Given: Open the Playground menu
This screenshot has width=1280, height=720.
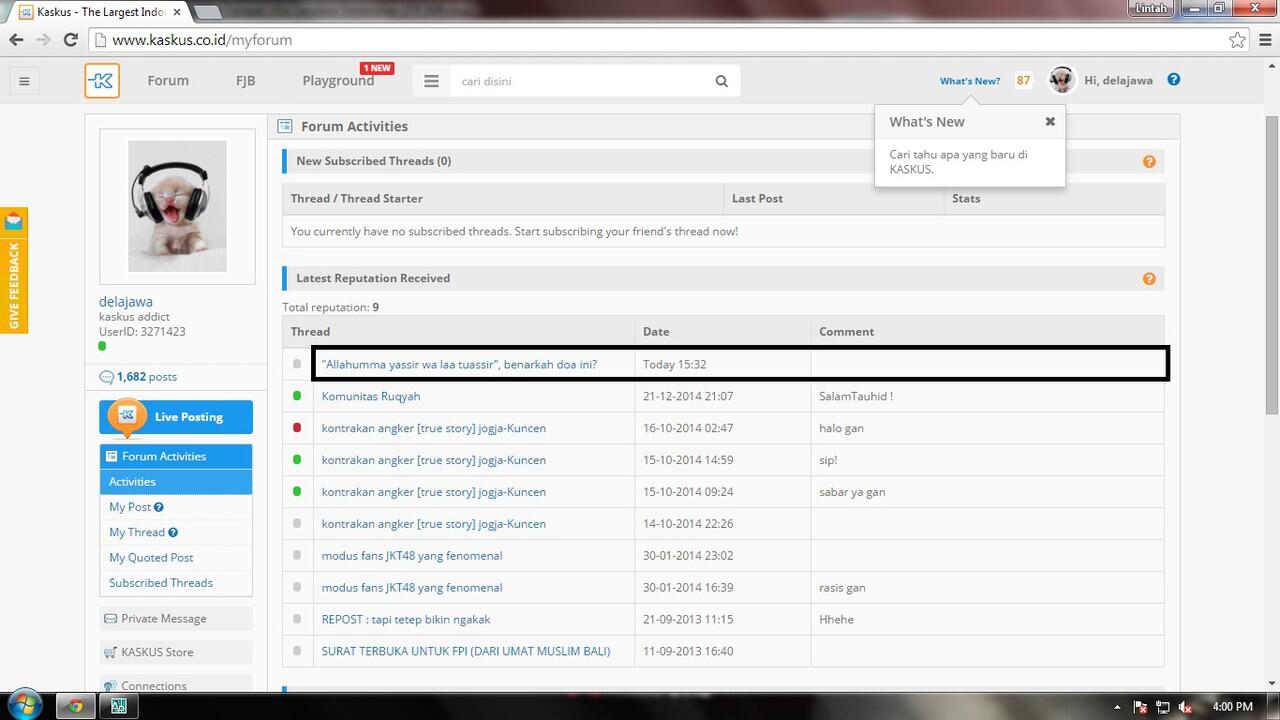Looking at the screenshot, I should [338, 81].
